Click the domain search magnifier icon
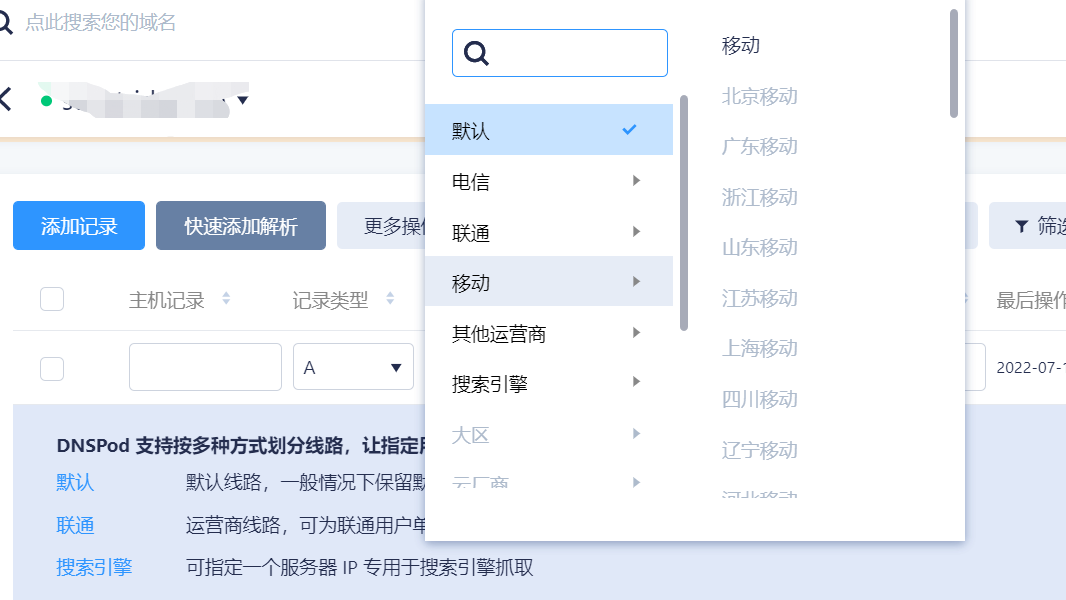1066x600 pixels. [5, 22]
